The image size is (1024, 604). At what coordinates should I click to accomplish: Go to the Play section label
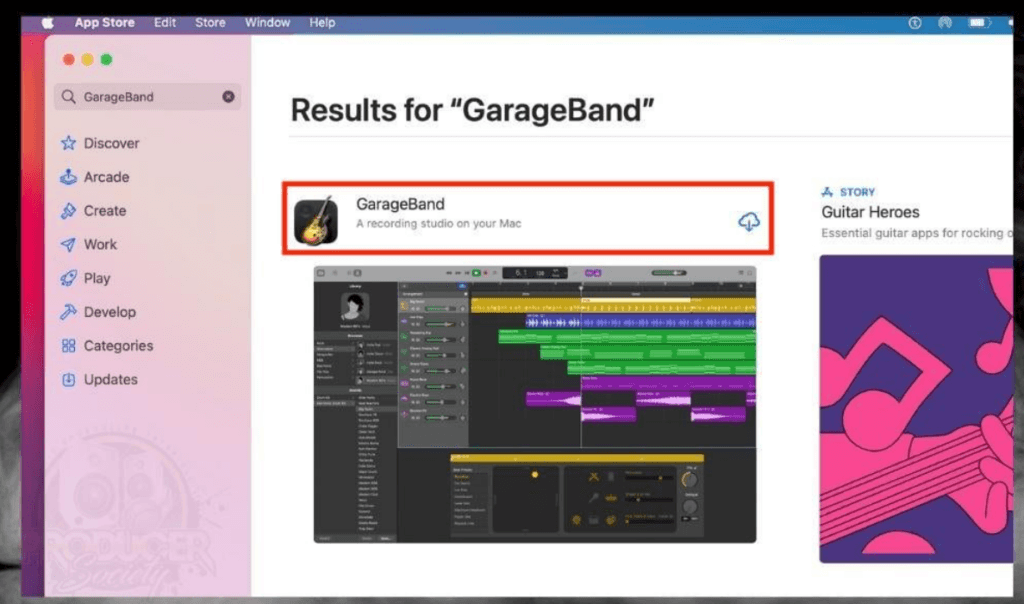[x=97, y=278]
